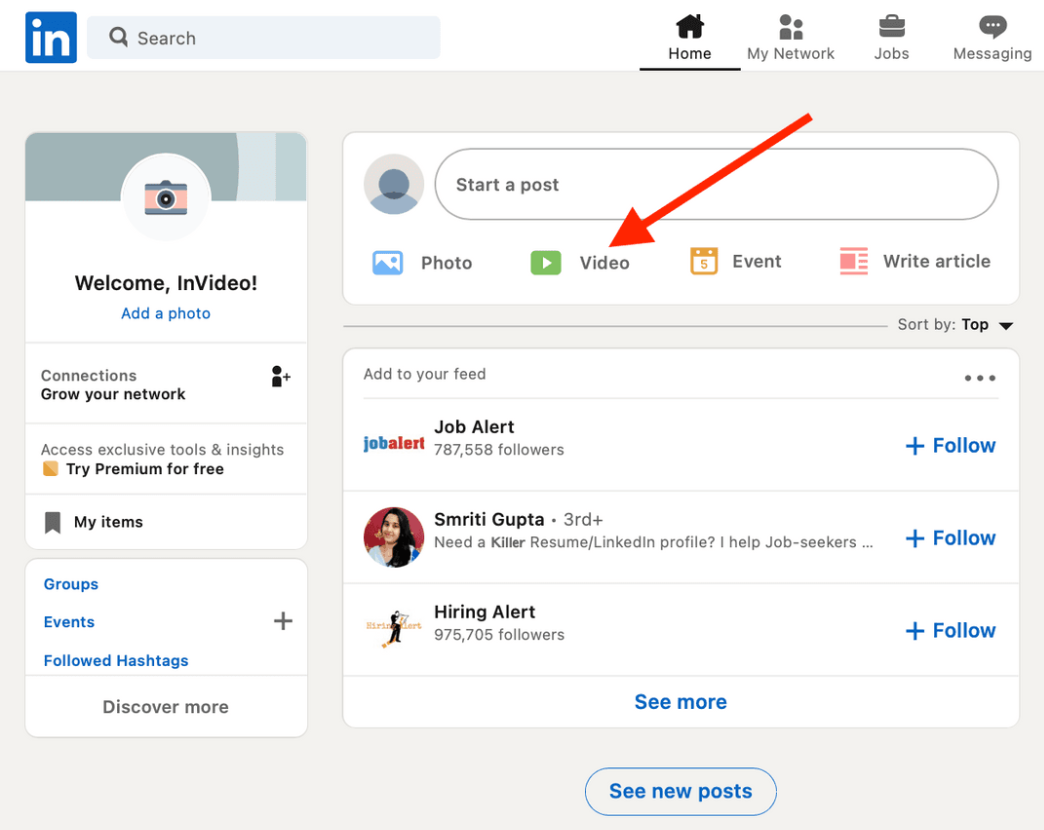
Task: Click the Welcome, InVideo! name
Action: [166, 283]
